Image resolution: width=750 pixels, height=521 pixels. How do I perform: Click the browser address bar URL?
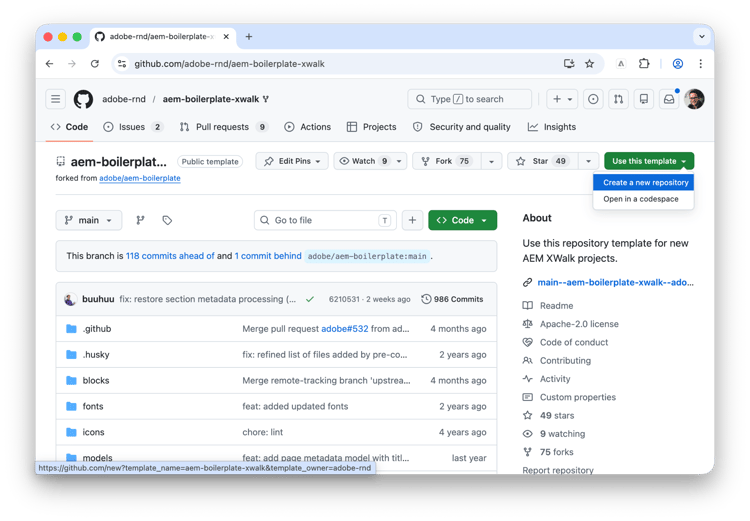tap(229, 64)
